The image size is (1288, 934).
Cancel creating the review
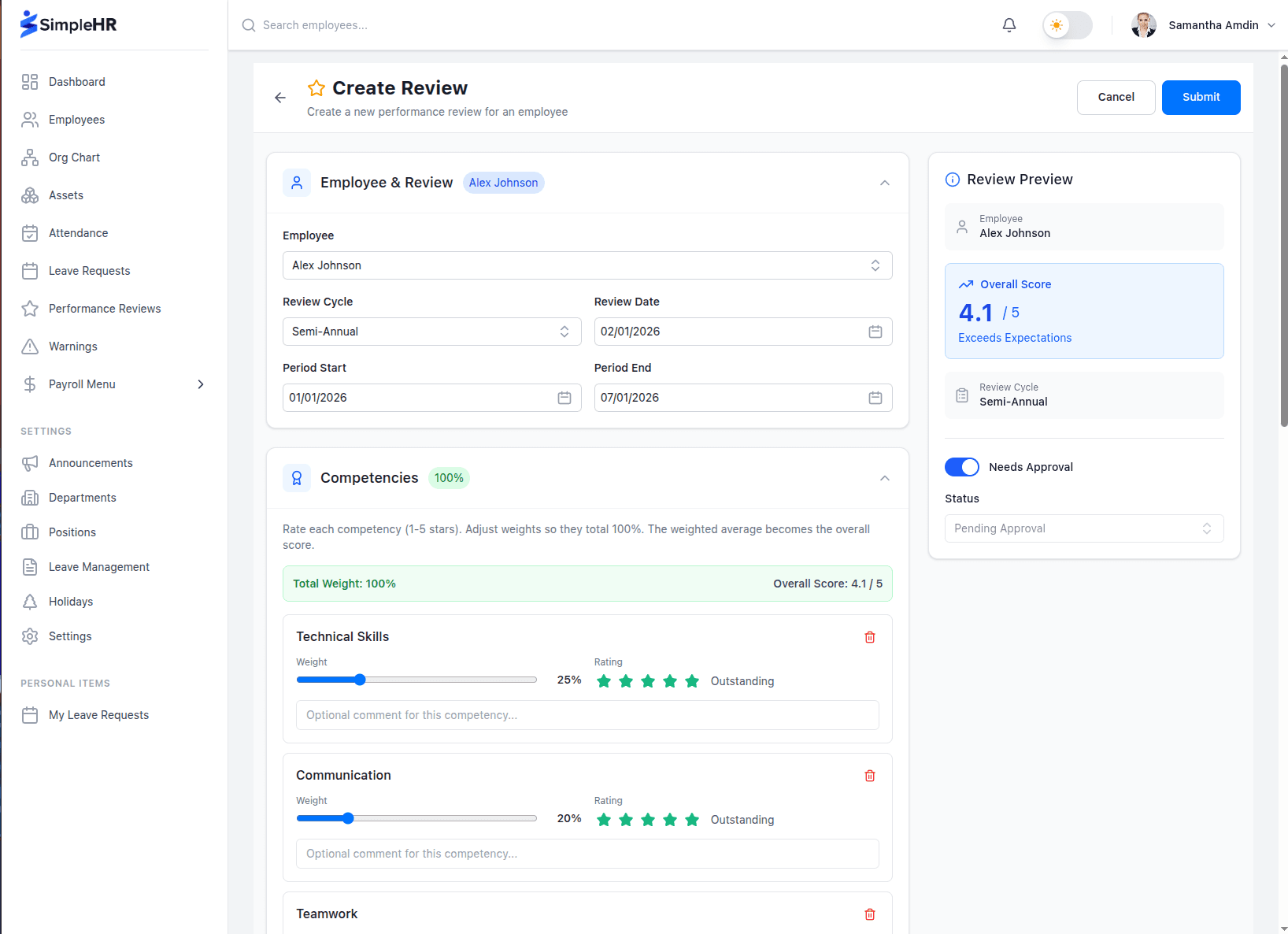point(1116,97)
